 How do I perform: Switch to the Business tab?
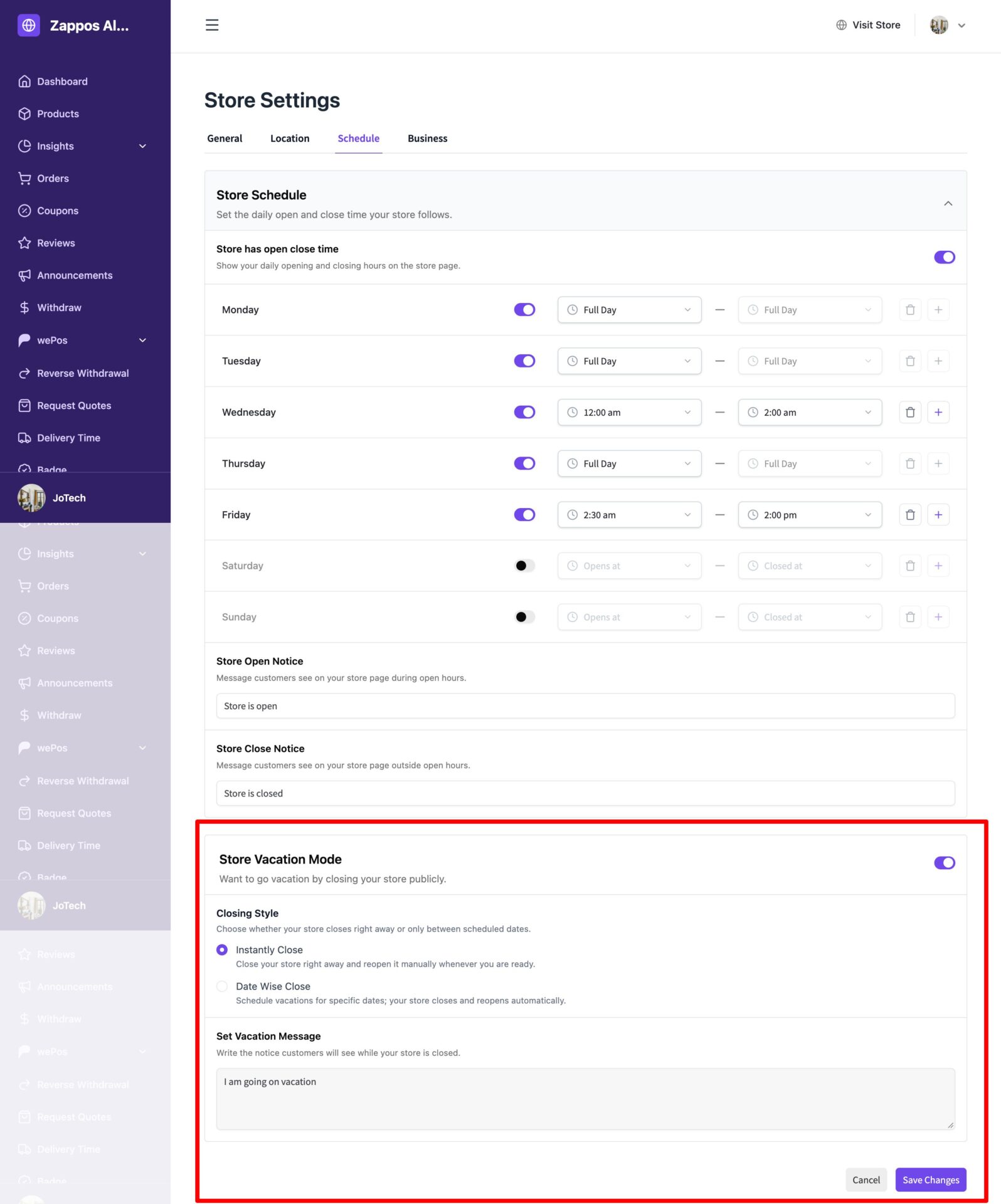427,139
